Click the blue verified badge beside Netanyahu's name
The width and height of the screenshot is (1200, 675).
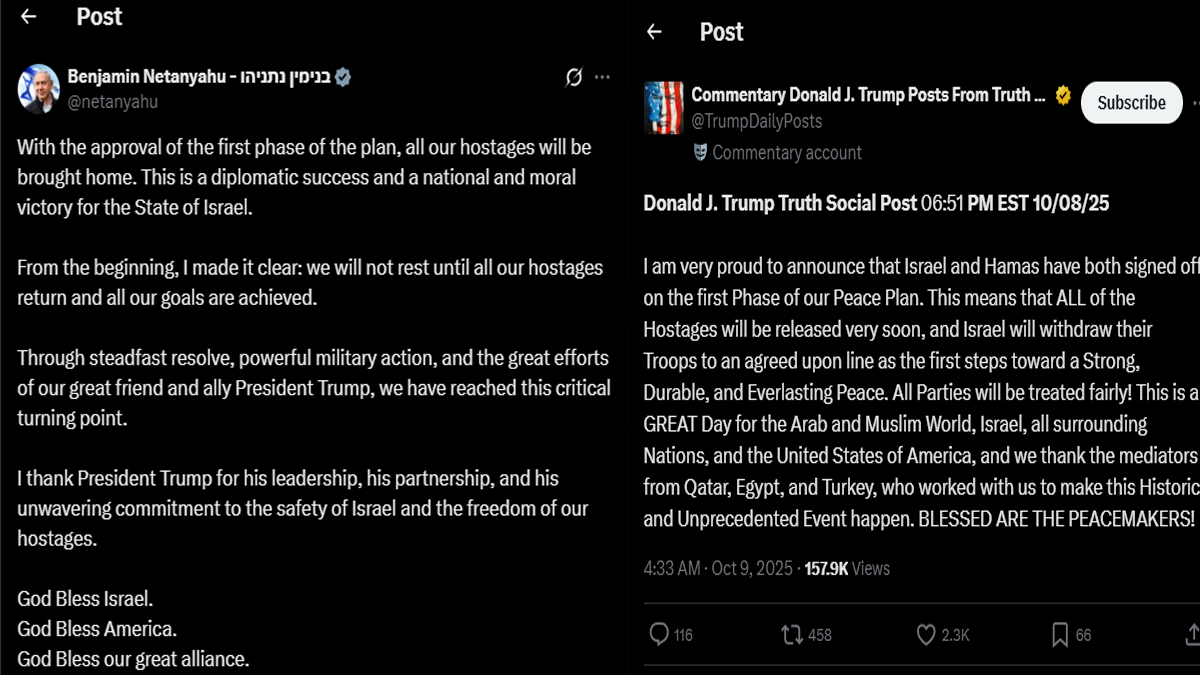[x=343, y=77]
